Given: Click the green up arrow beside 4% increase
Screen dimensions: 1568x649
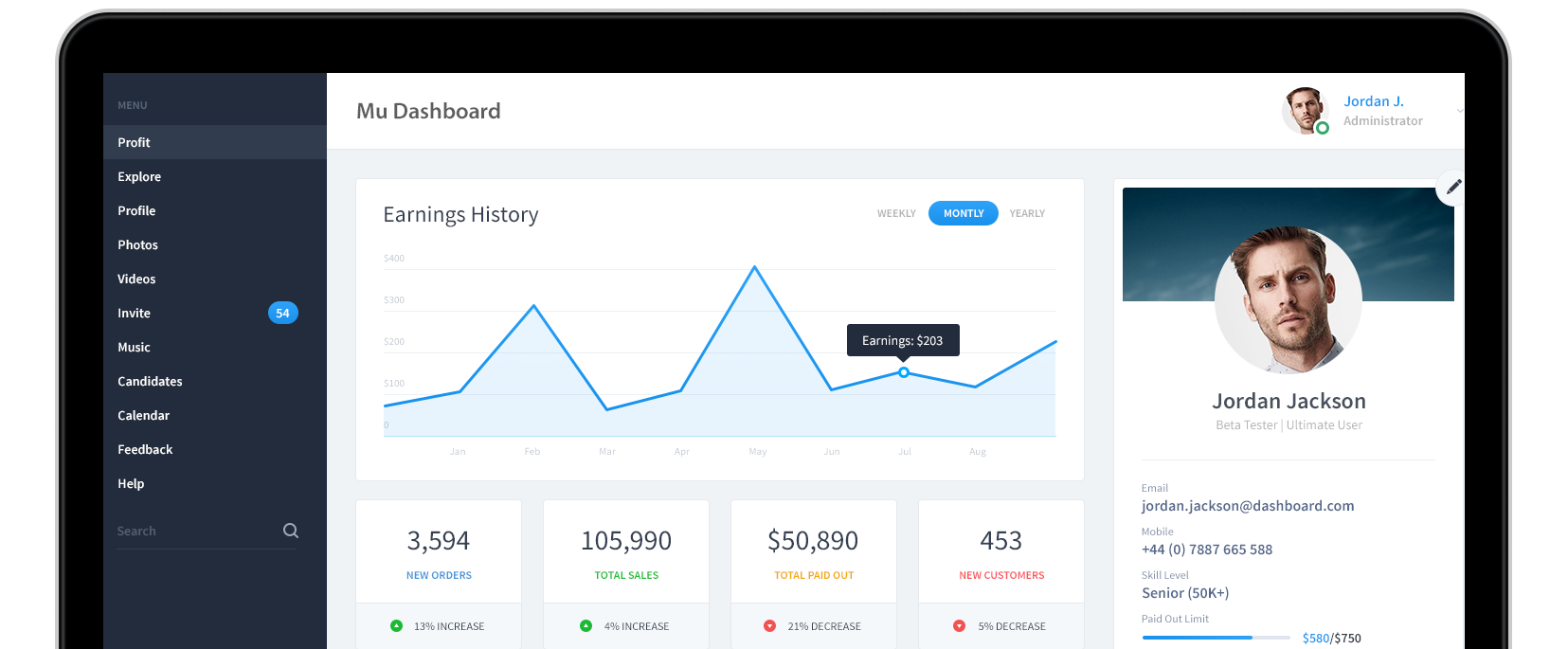Looking at the screenshot, I should click(586, 626).
